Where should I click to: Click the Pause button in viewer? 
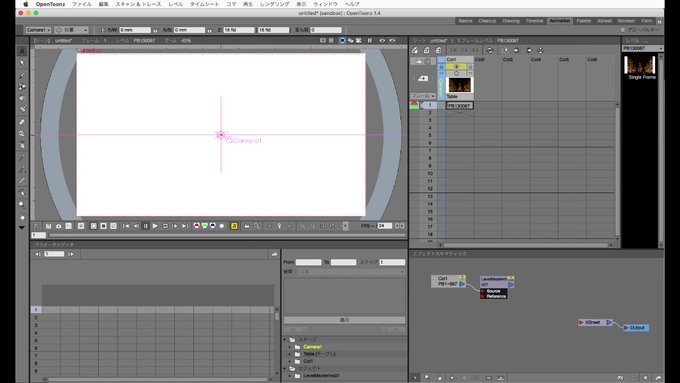(145, 226)
